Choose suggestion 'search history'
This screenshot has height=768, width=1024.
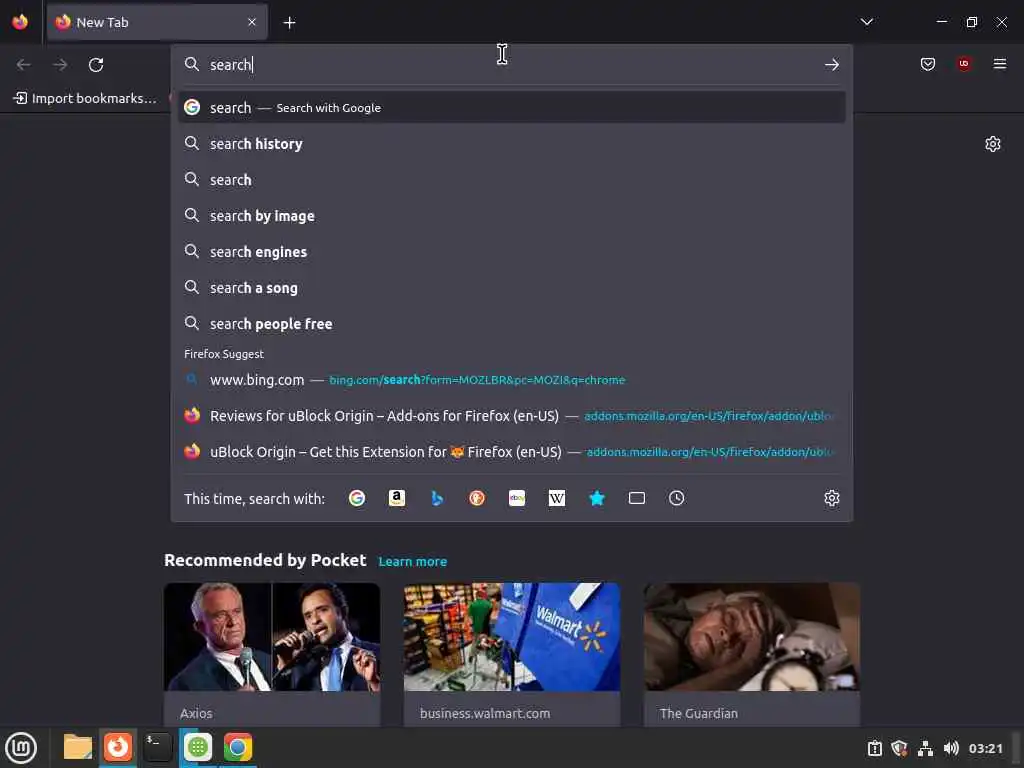511,144
